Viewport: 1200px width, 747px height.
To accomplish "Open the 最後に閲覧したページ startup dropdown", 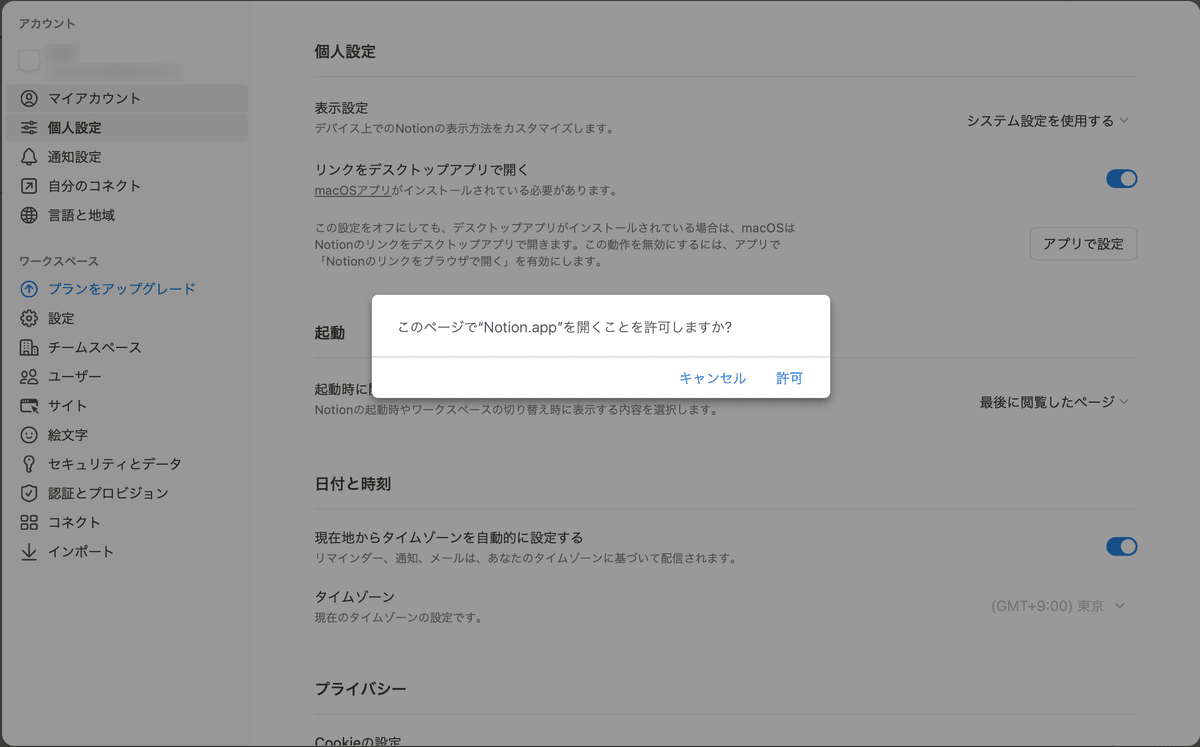I will point(1054,402).
